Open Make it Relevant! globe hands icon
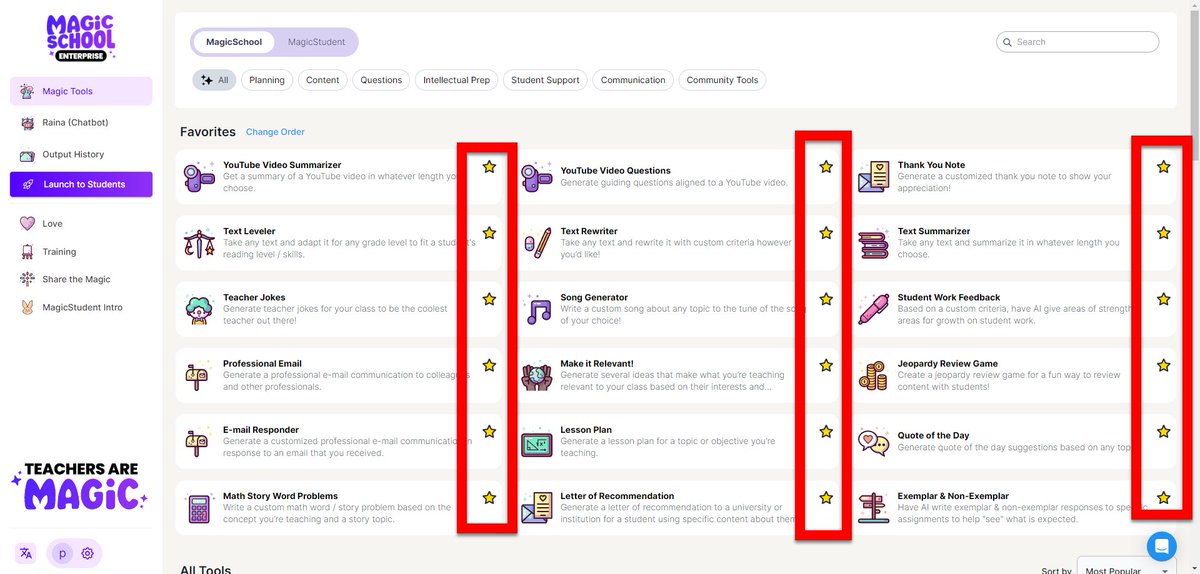 coord(536,376)
